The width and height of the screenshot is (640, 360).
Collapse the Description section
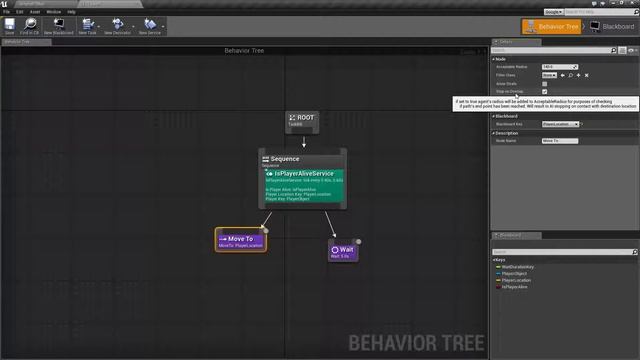493,133
